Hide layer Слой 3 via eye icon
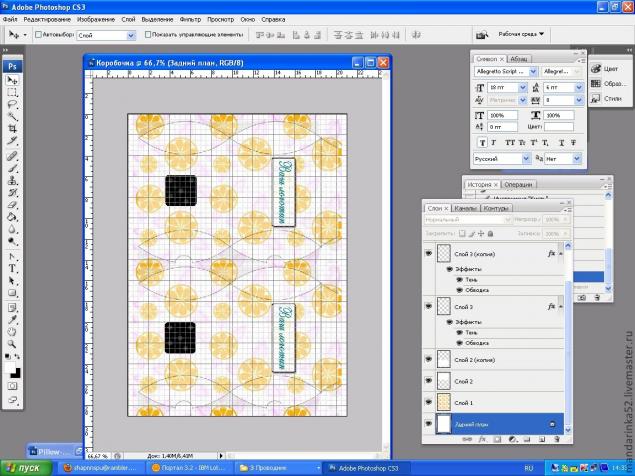Screen dimensions: 635x476 point(428,307)
